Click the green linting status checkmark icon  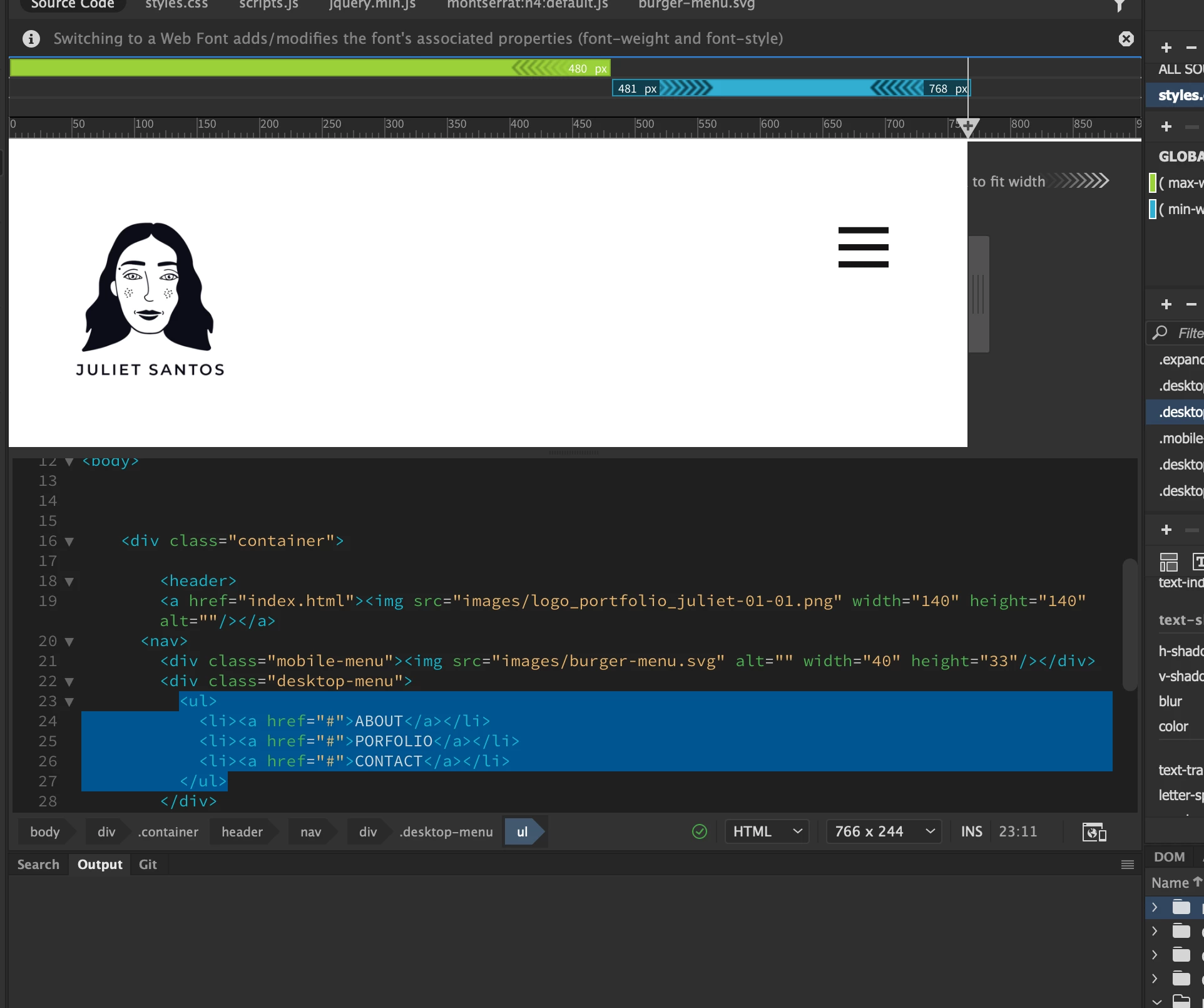tap(700, 831)
